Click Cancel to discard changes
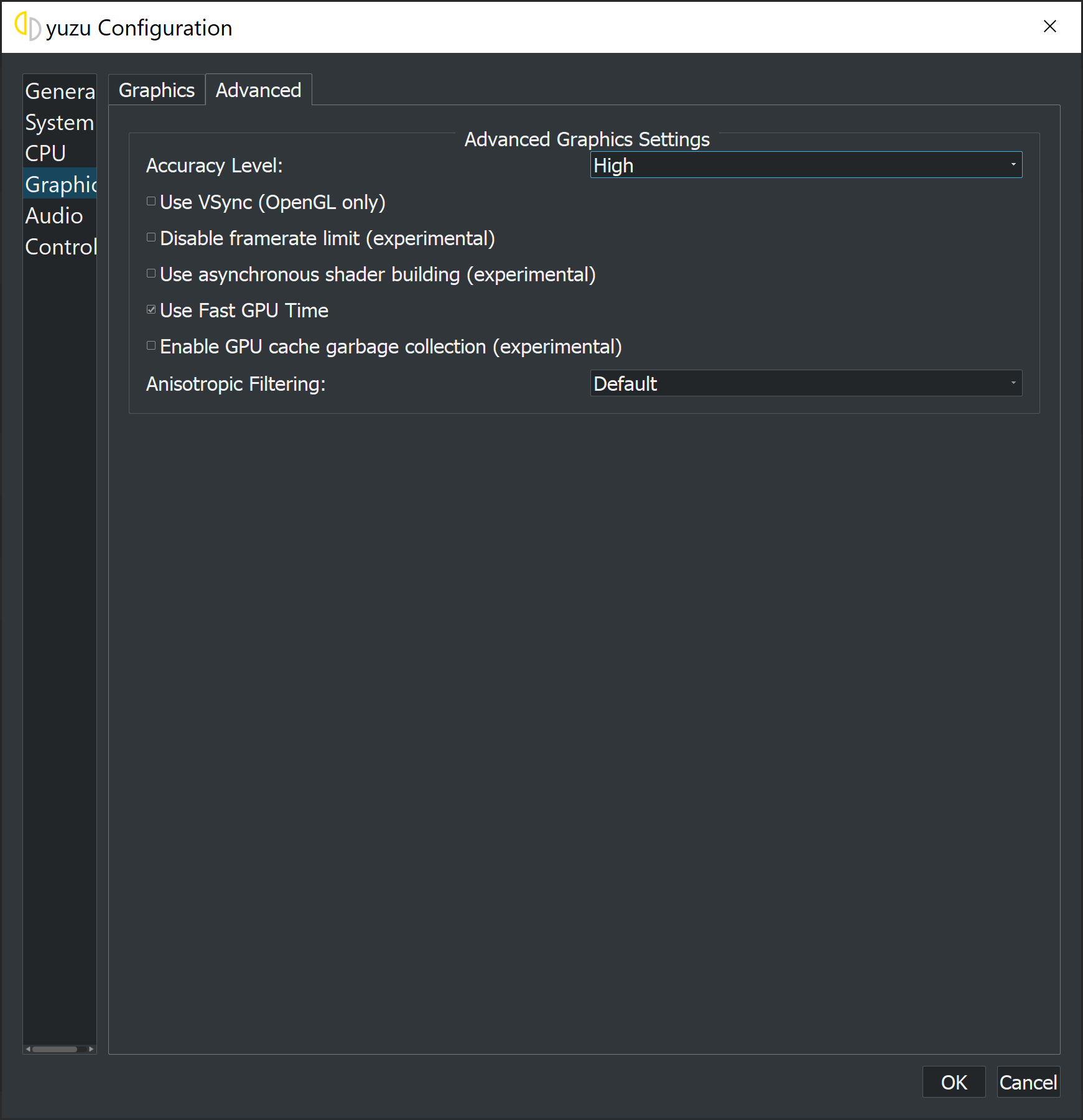The width and height of the screenshot is (1083, 1120). coord(1028,1082)
